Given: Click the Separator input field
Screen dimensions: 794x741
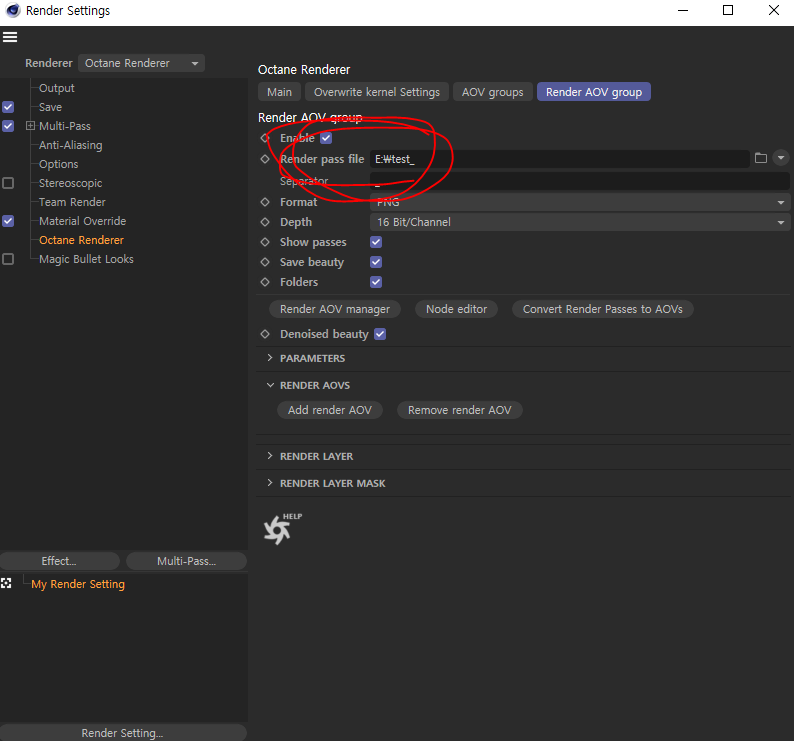Looking at the screenshot, I should 579,181.
